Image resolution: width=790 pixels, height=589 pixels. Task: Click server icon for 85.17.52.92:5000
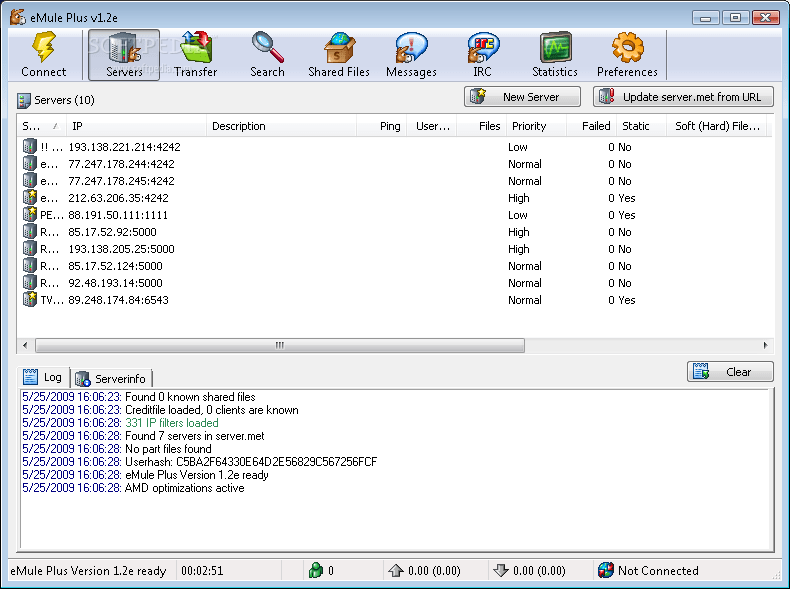[30, 232]
